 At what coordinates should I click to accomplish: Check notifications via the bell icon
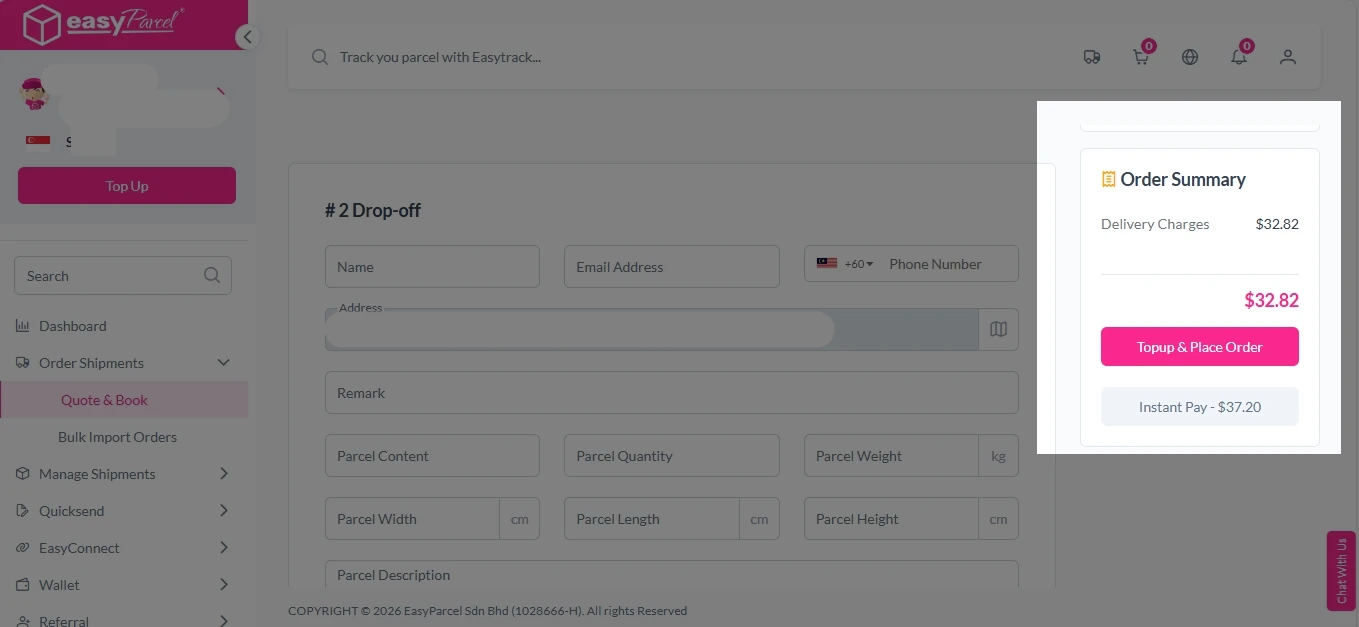point(1238,57)
